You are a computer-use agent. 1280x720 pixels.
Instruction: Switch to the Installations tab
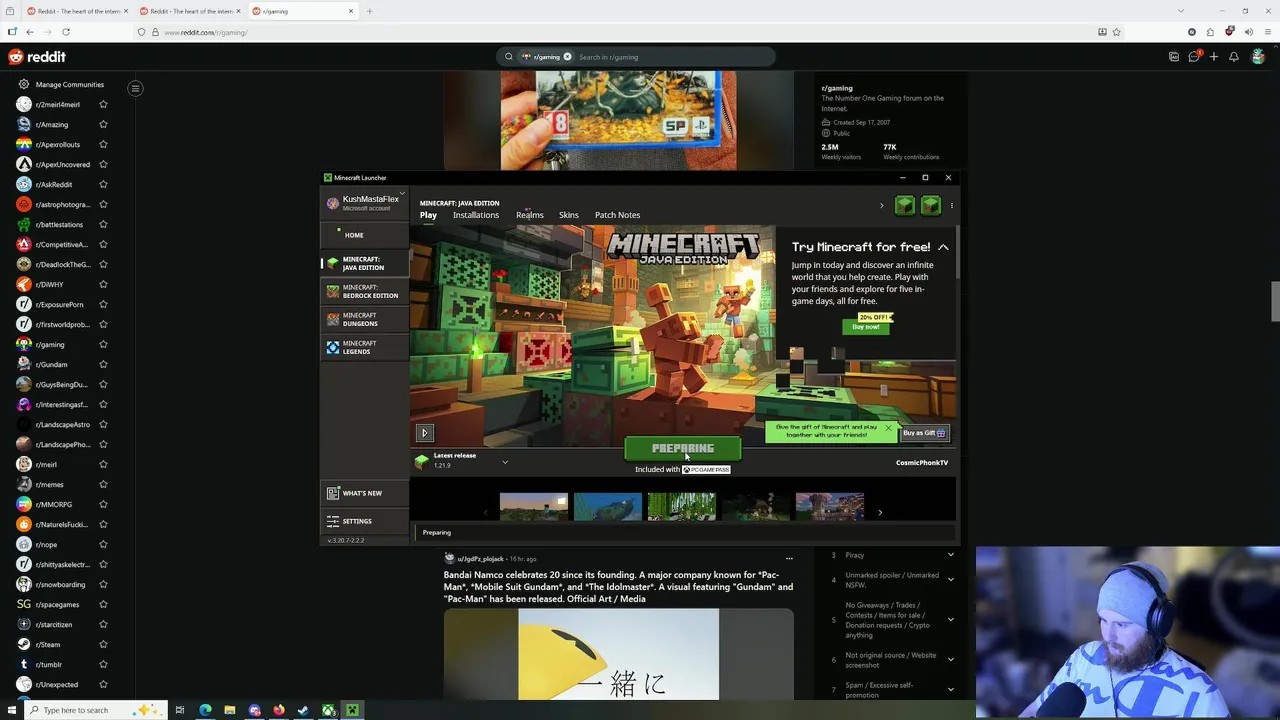pos(475,215)
